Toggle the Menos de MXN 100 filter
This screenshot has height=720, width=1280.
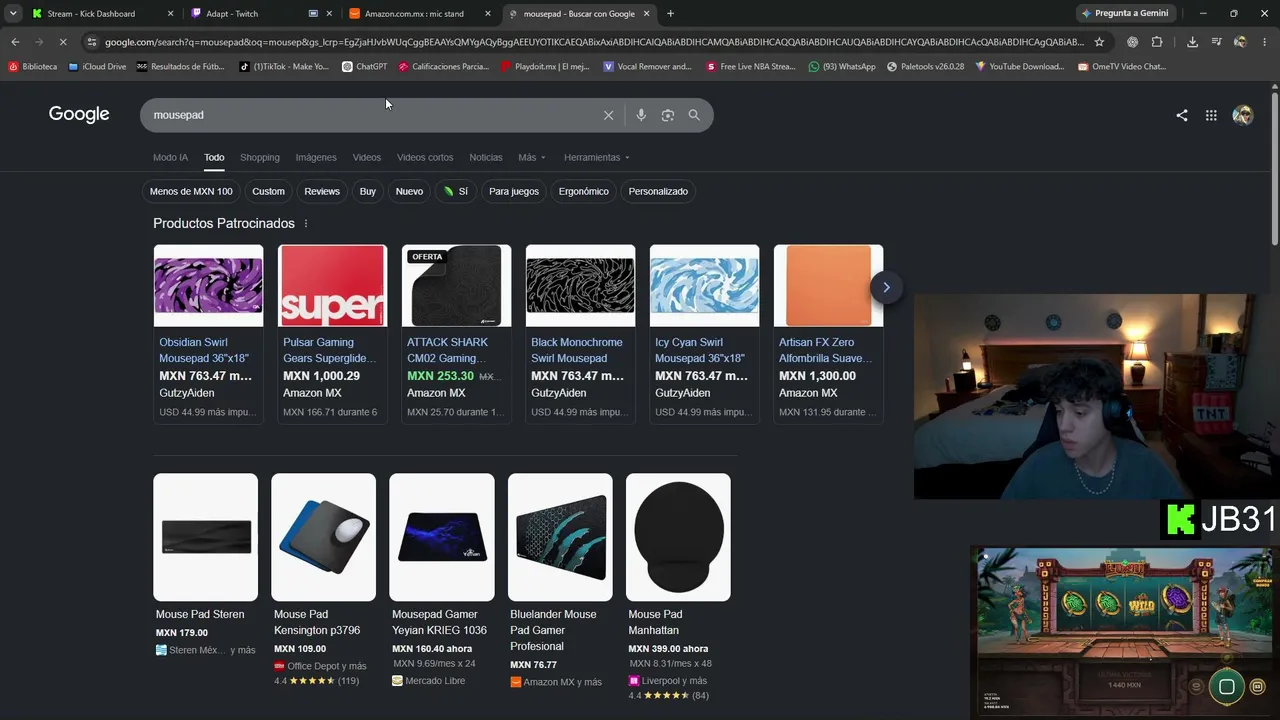(x=191, y=191)
